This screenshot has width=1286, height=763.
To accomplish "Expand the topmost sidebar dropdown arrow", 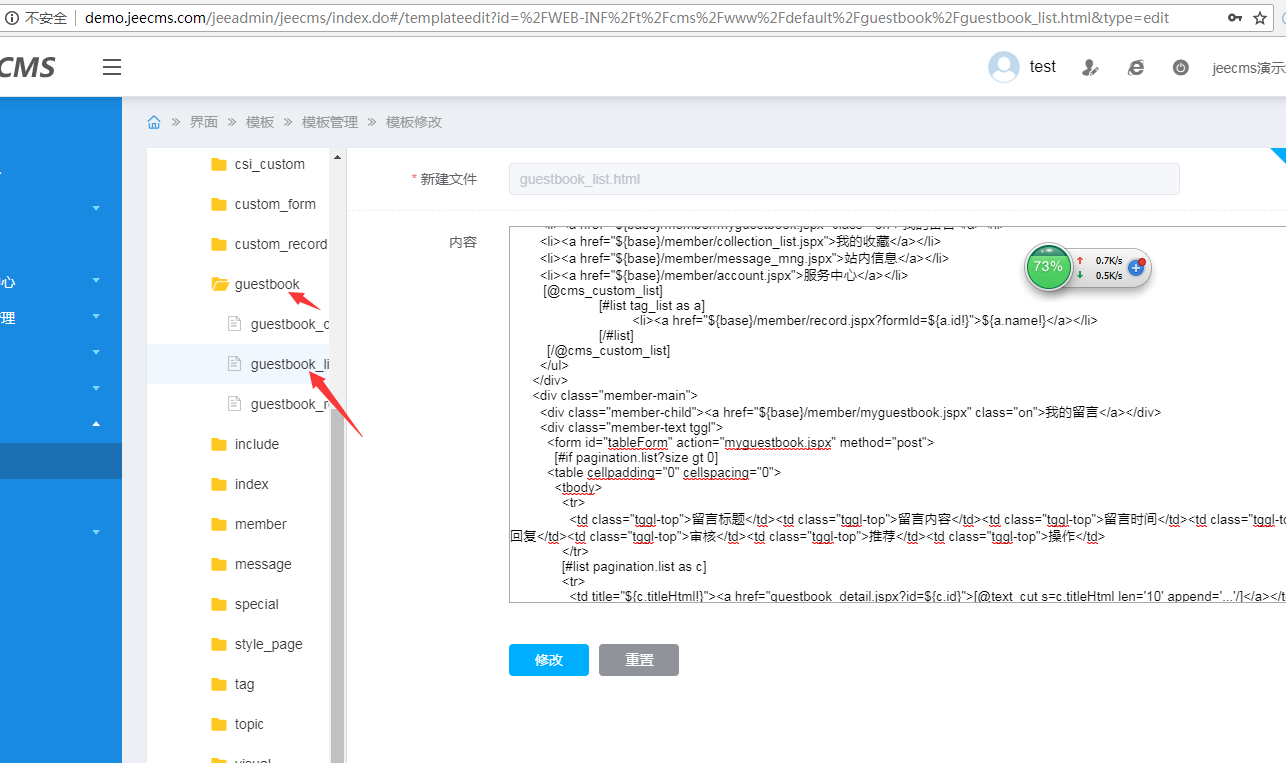I will point(96,208).
